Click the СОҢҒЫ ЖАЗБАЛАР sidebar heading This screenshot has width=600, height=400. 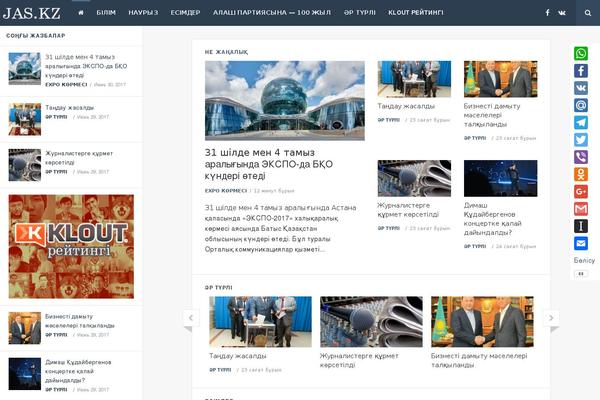coord(36,36)
